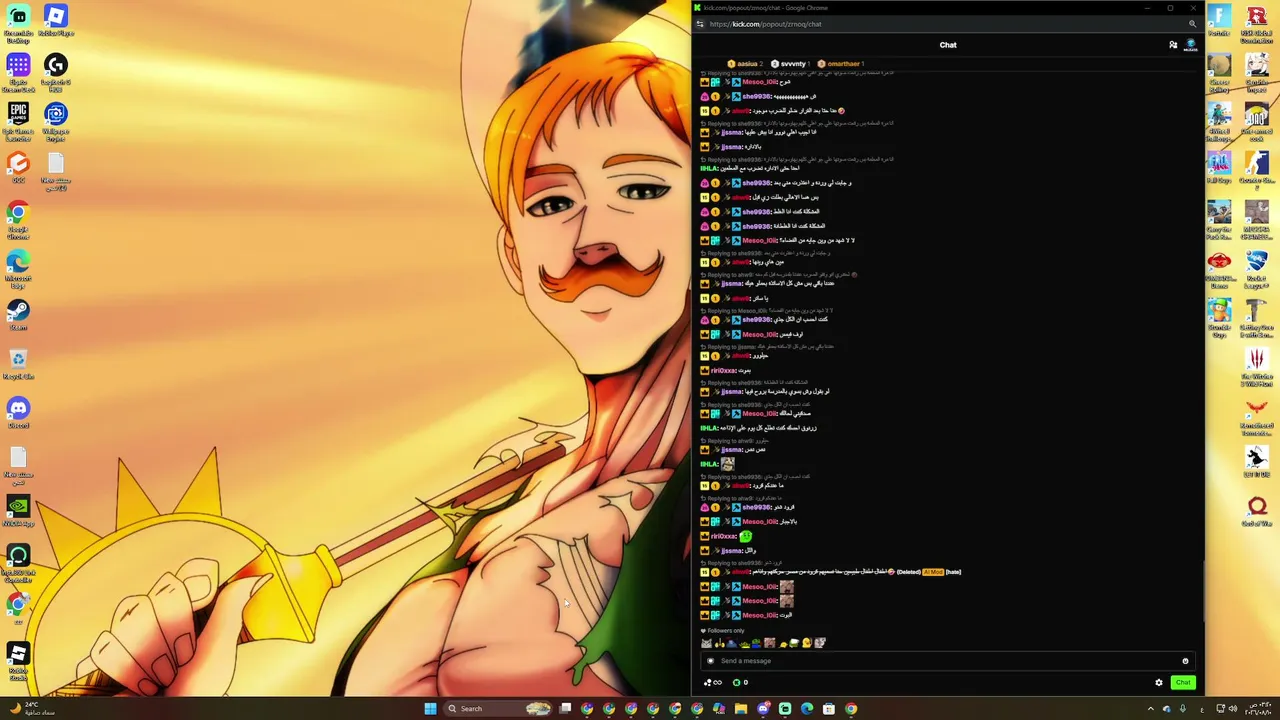This screenshot has height=720, width=1280.
Task: Open Recycle Bin on desktop
Action: pos(18,364)
